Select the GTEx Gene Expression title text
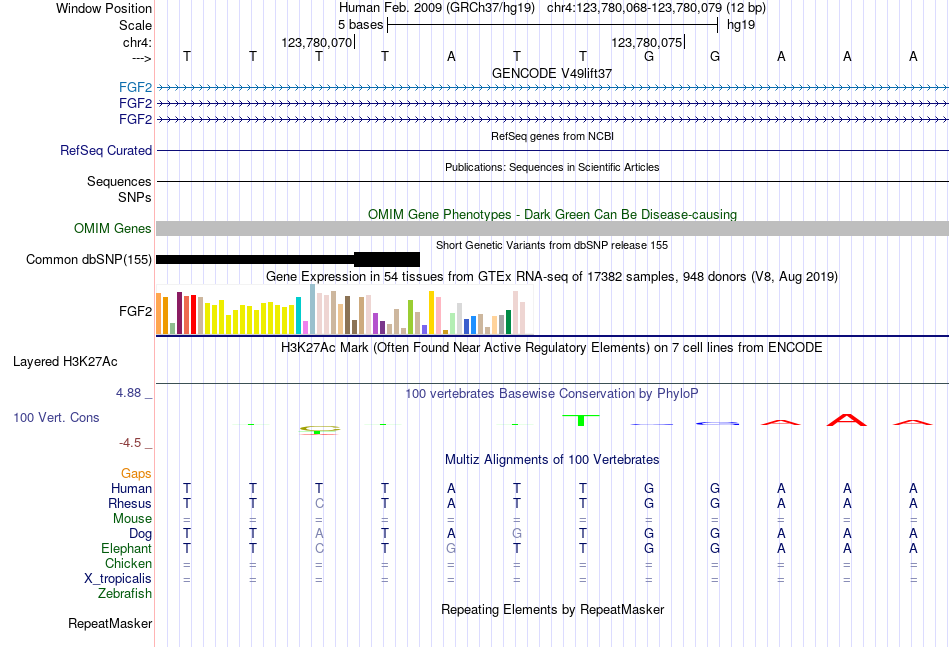The height and width of the screenshot is (647, 950). point(552,277)
